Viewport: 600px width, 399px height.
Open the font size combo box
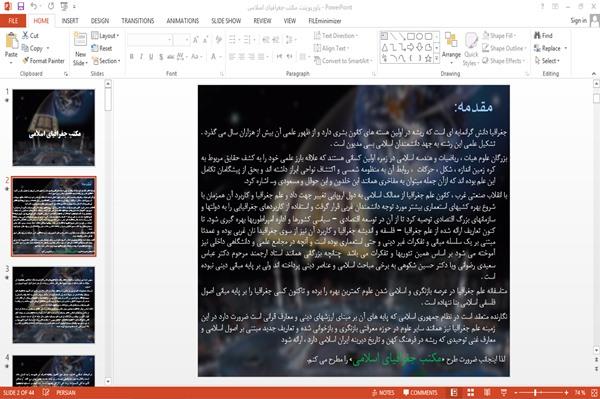(181, 40)
